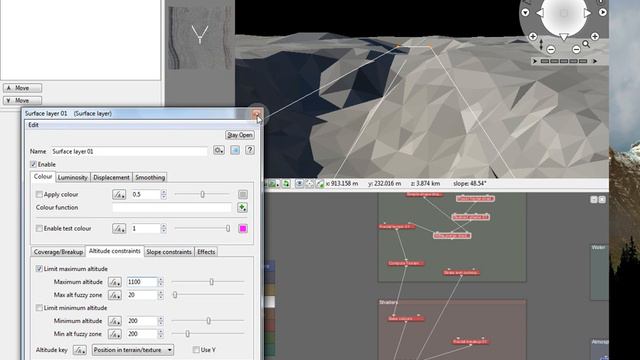Open the Effects tab
The height and width of the screenshot is (360, 640).
[x=206, y=252]
